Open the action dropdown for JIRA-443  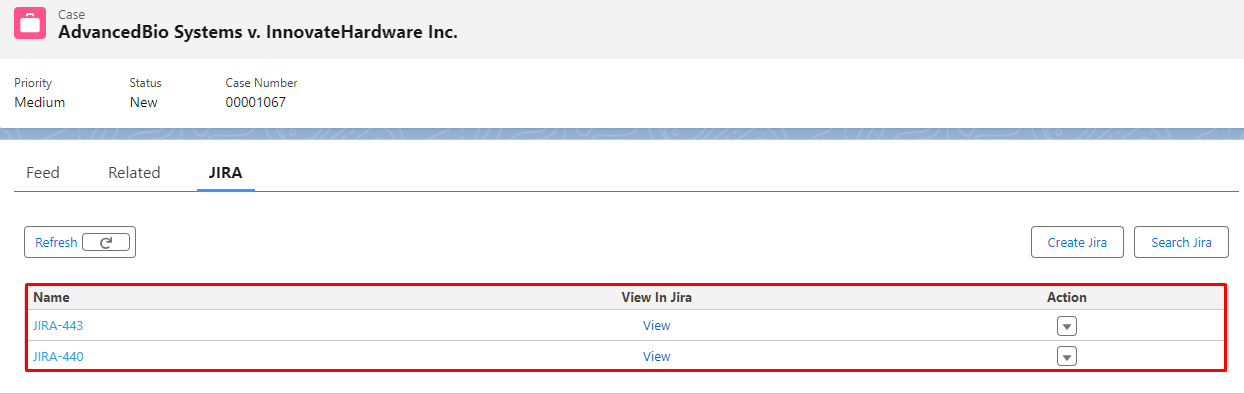[x=1067, y=326]
